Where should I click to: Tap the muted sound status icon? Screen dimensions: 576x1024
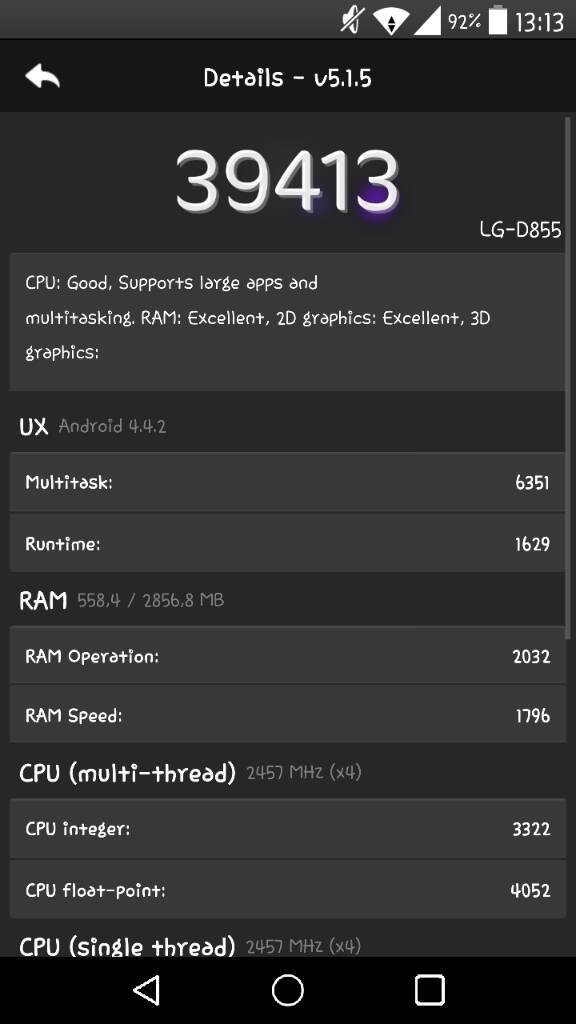coord(353,22)
